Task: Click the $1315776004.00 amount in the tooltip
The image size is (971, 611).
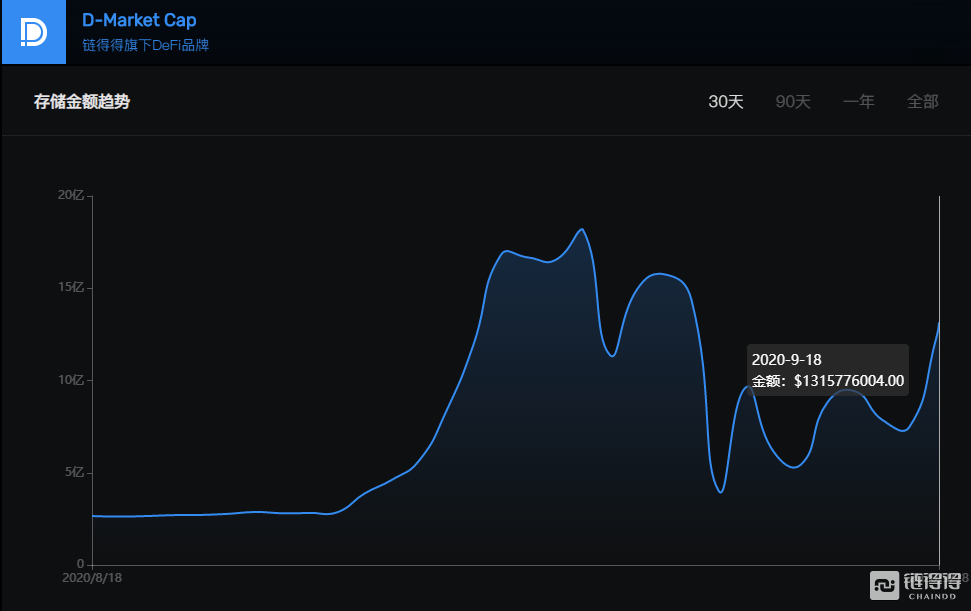Action: 848,381
